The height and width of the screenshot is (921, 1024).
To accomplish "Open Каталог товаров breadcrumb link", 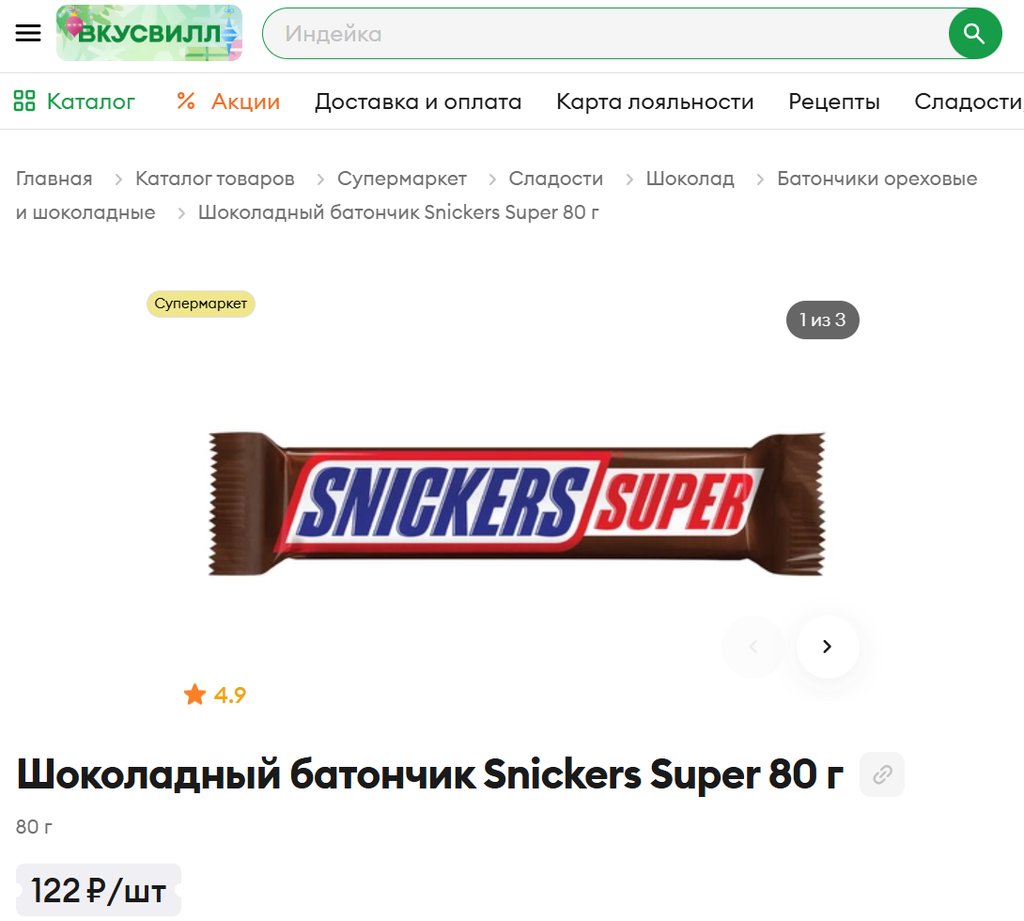I will pos(215,178).
